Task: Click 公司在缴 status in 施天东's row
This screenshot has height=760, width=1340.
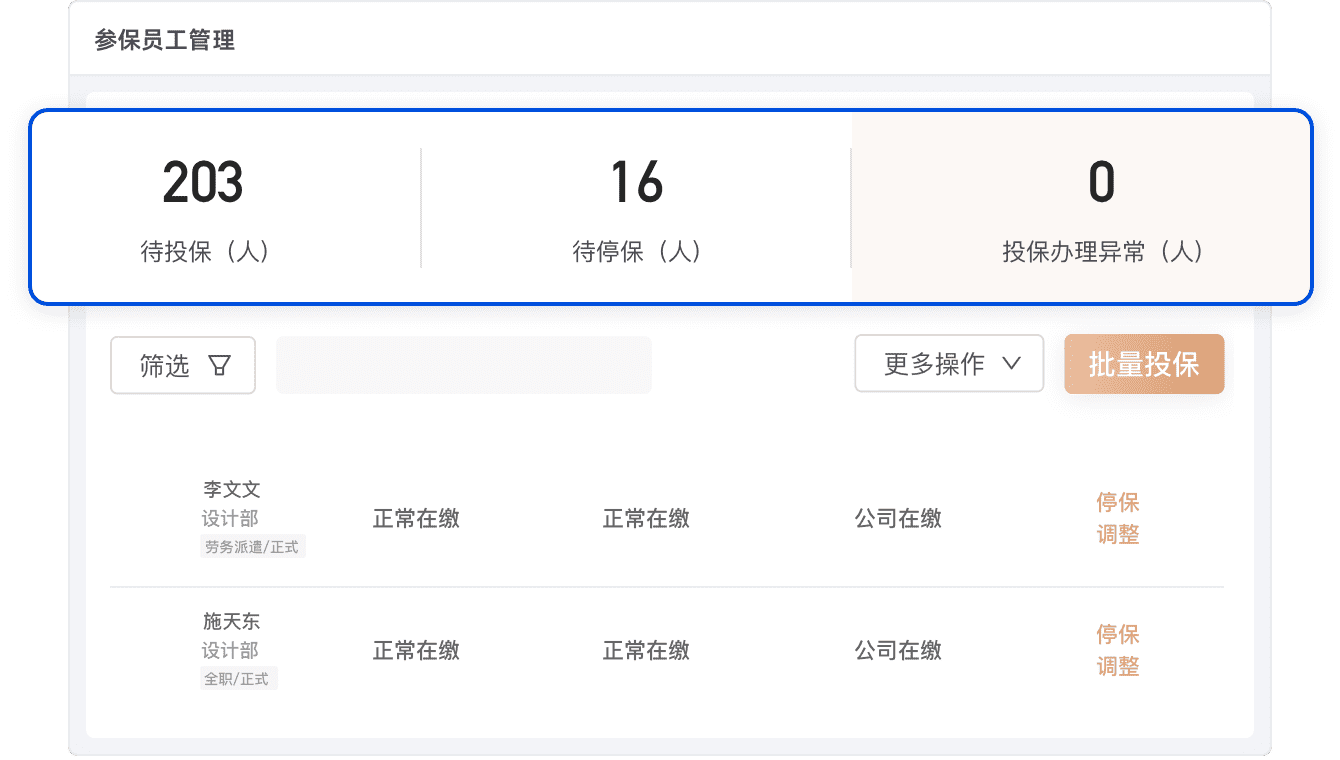Action: click(x=897, y=651)
